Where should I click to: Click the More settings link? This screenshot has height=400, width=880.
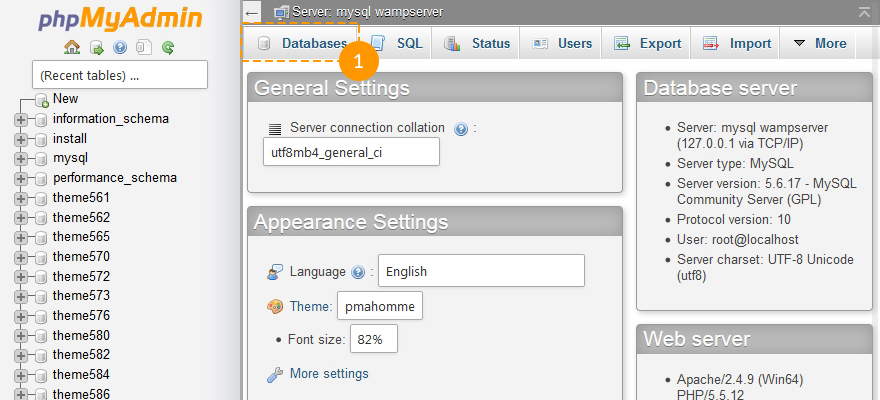pos(329,374)
